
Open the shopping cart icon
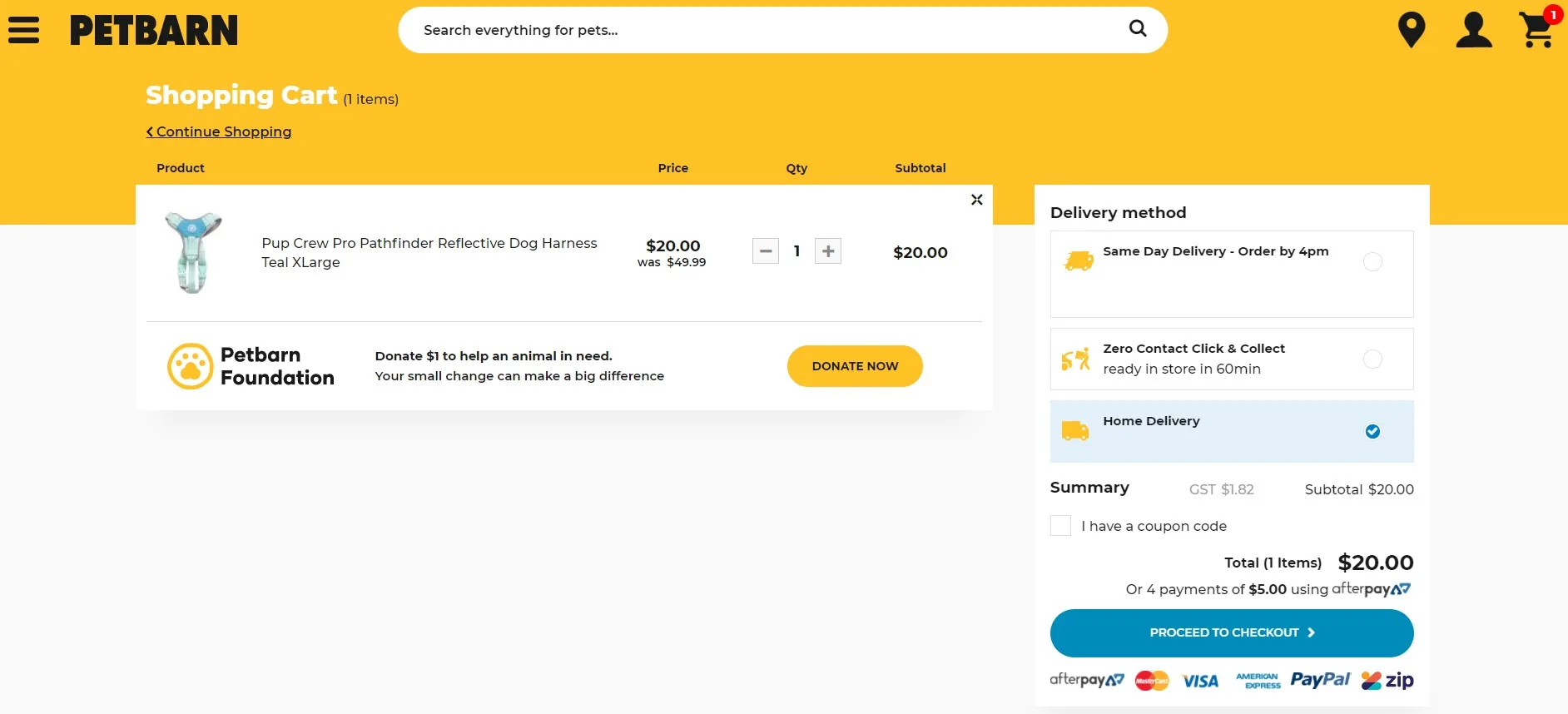coord(1536,30)
